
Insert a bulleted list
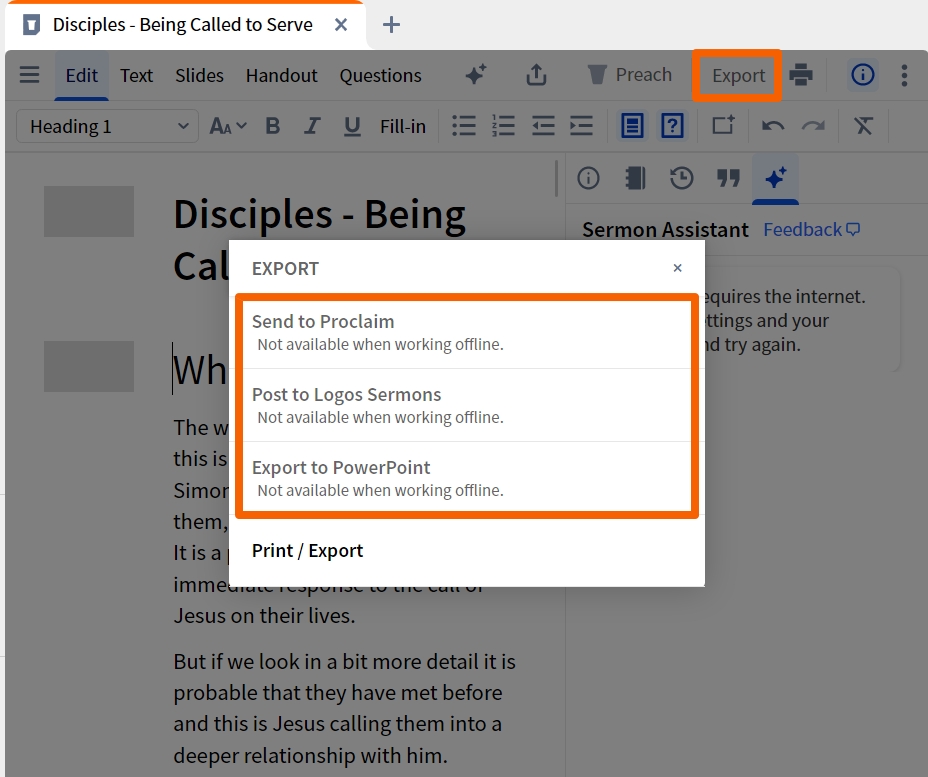pos(464,126)
